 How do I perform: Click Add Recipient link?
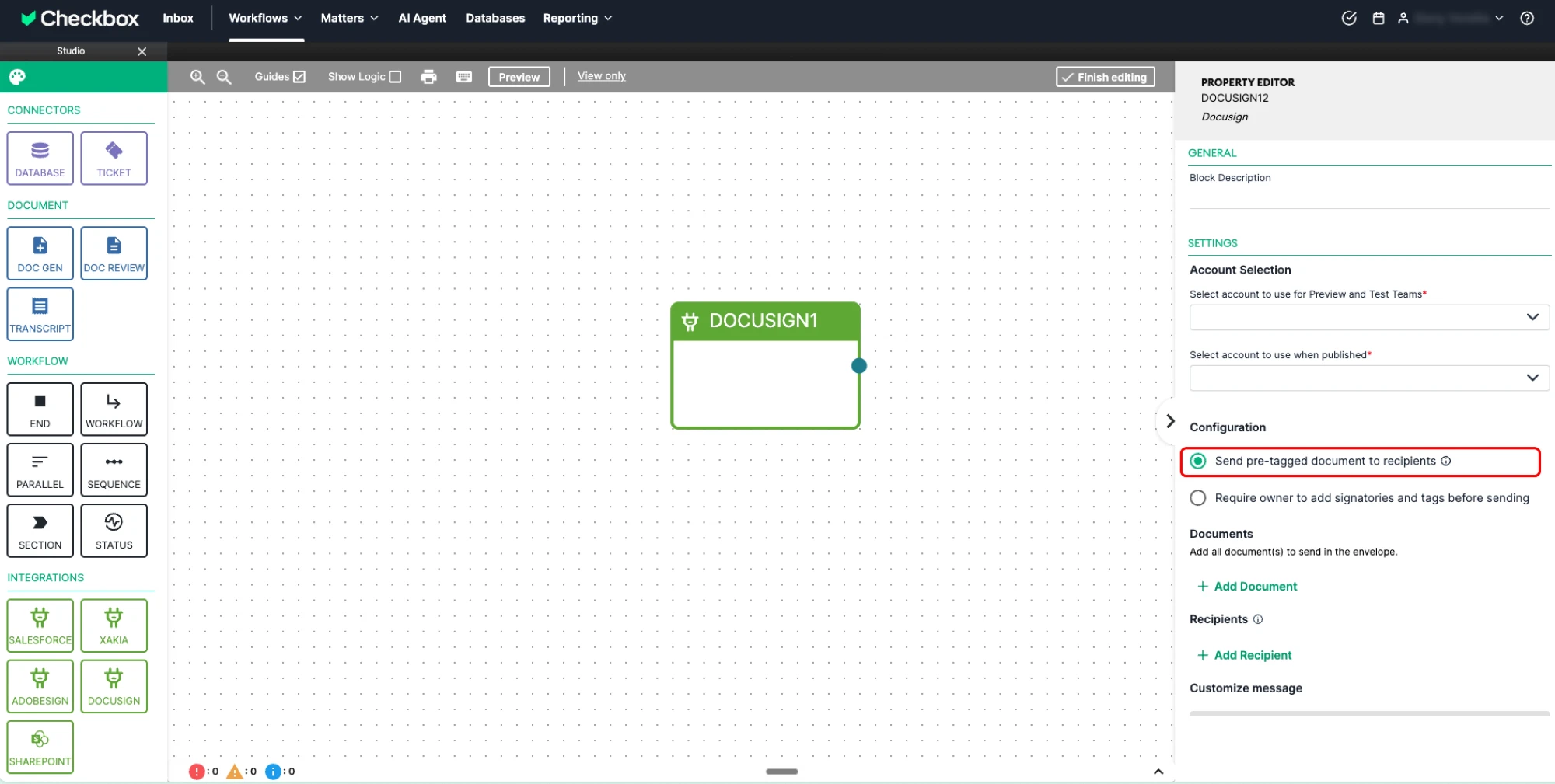point(1245,656)
